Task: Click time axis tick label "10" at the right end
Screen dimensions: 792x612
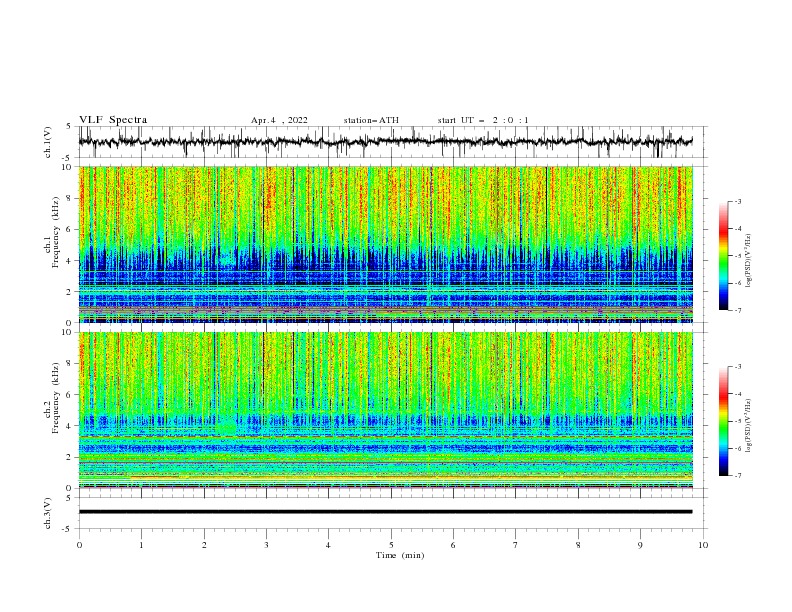Action: (703, 545)
